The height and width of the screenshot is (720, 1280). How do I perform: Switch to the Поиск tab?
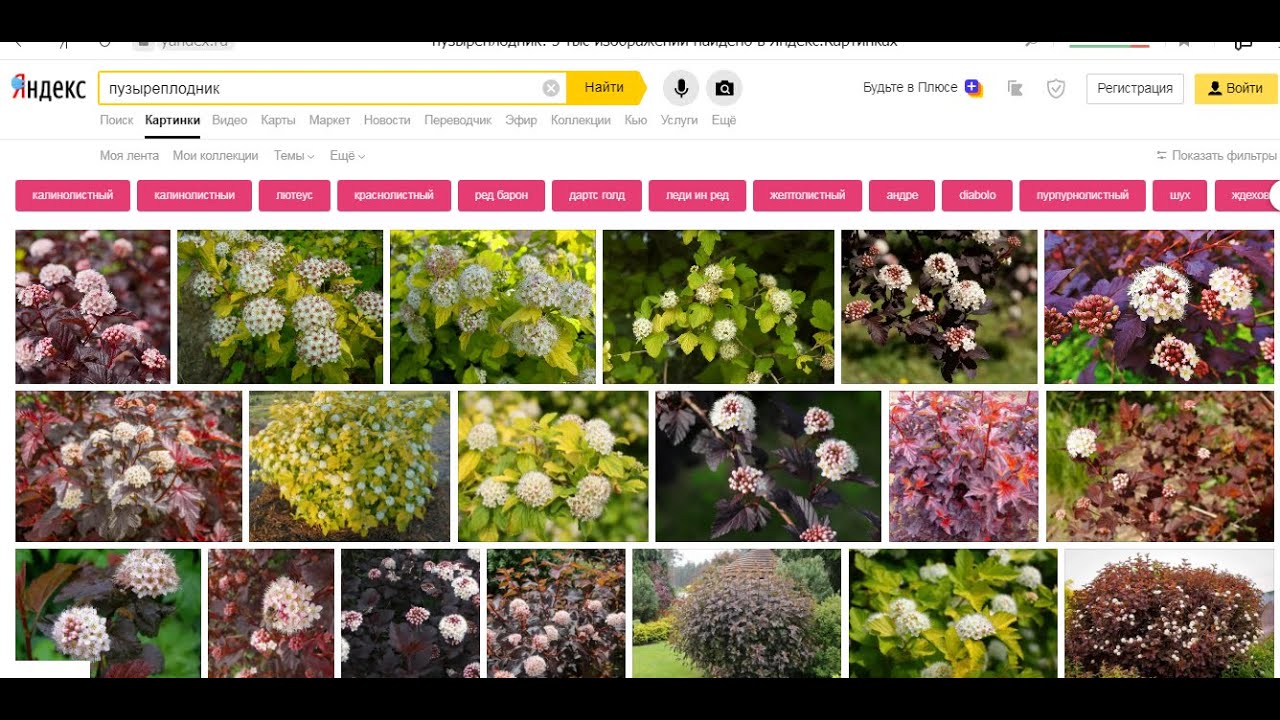(116, 120)
